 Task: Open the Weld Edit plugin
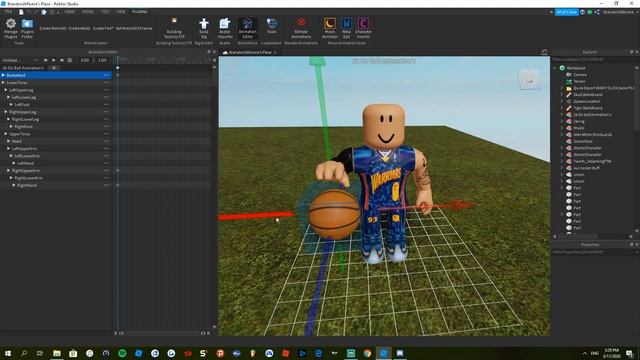coord(347,28)
